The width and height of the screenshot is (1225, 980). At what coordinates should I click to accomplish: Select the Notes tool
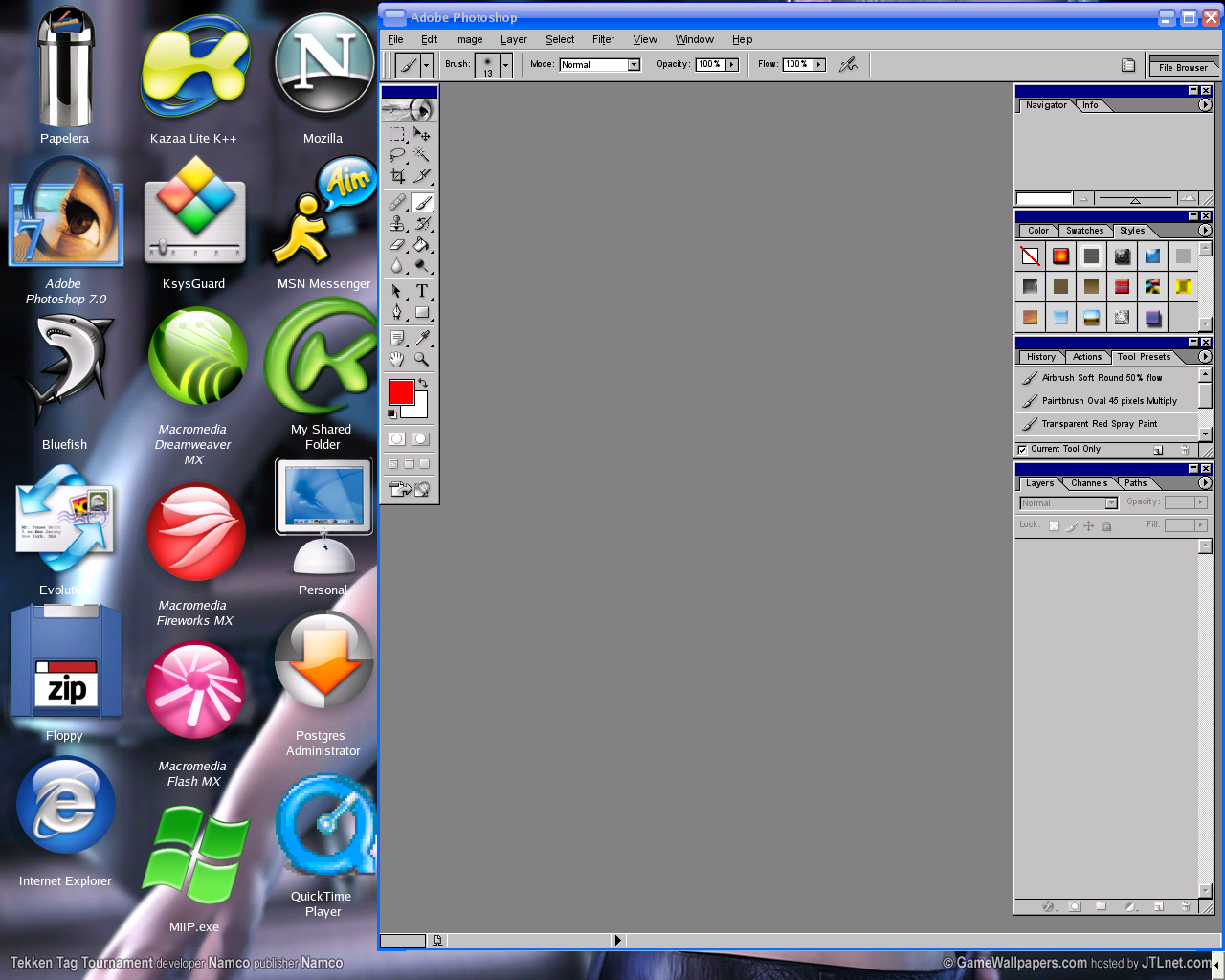coord(397,338)
